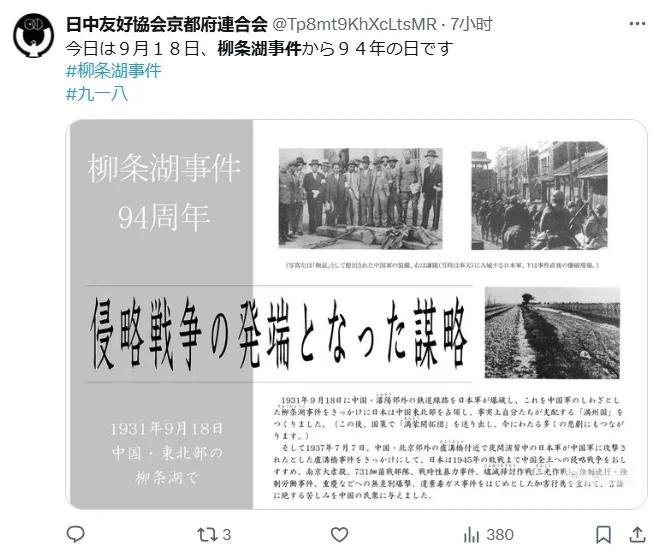
Task: Open the share upload icon
Action: (637, 535)
